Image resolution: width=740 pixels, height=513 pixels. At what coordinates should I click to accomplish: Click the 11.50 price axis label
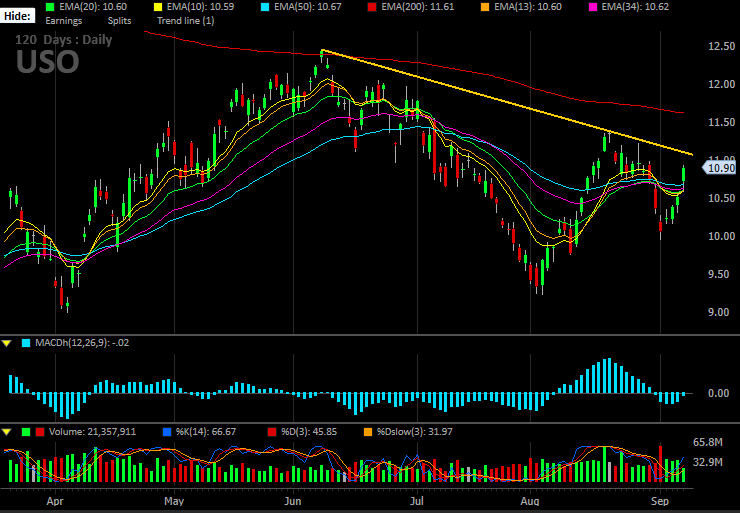722,122
